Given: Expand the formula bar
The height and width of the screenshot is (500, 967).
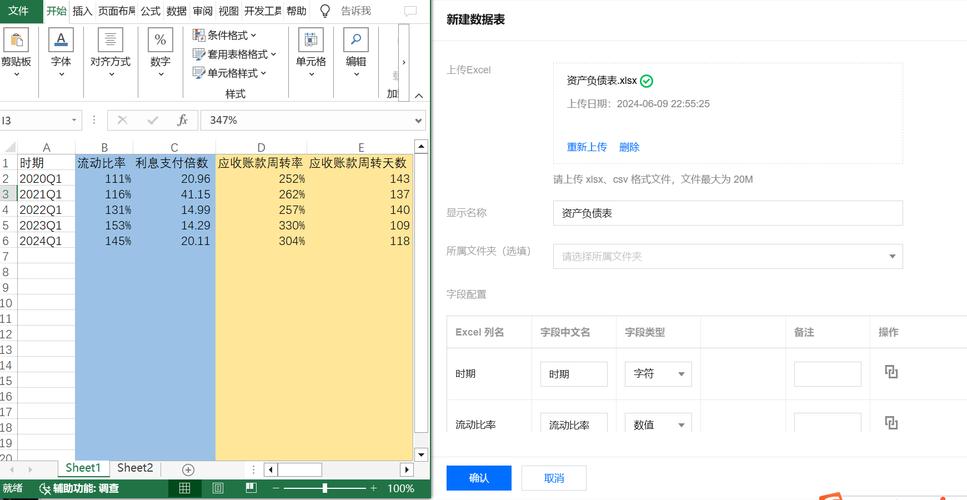Looking at the screenshot, I should pyautogui.click(x=419, y=120).
